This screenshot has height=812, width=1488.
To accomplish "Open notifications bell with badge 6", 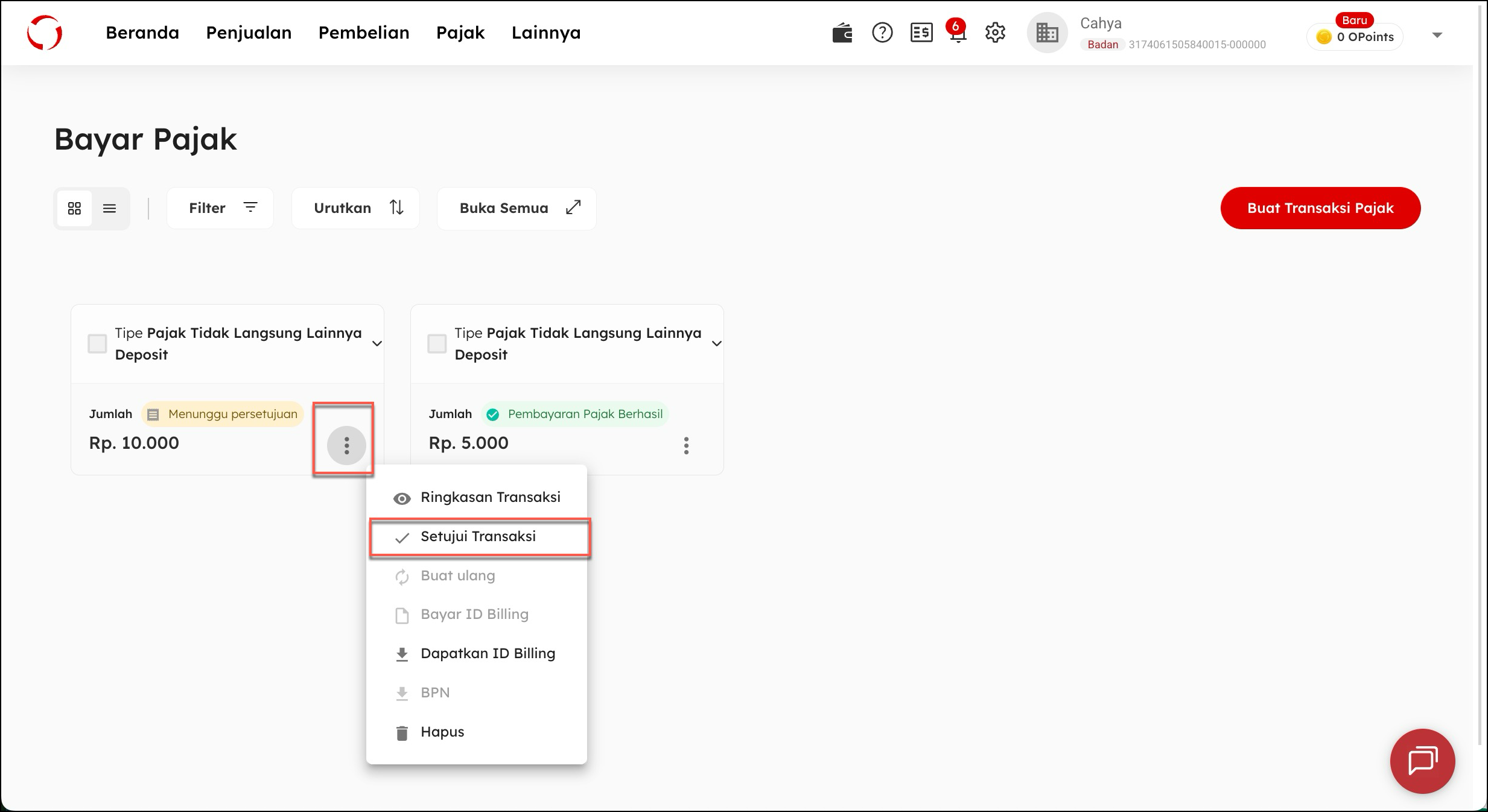I will (957, 33).
